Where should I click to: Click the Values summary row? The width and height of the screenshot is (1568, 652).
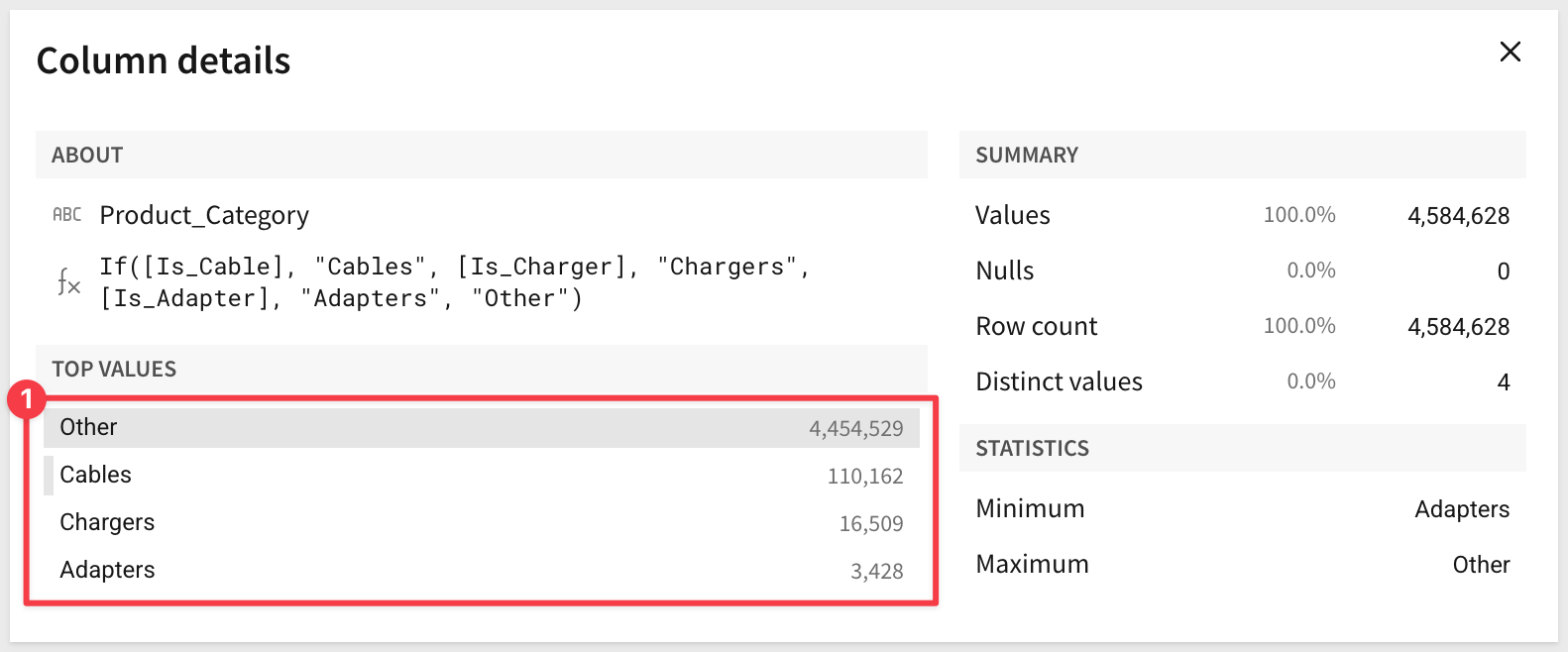coord(1242,216)
